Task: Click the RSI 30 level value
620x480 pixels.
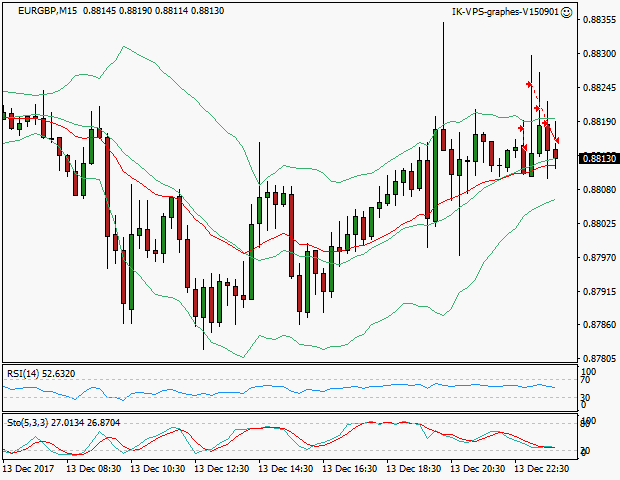Action: 587,398
